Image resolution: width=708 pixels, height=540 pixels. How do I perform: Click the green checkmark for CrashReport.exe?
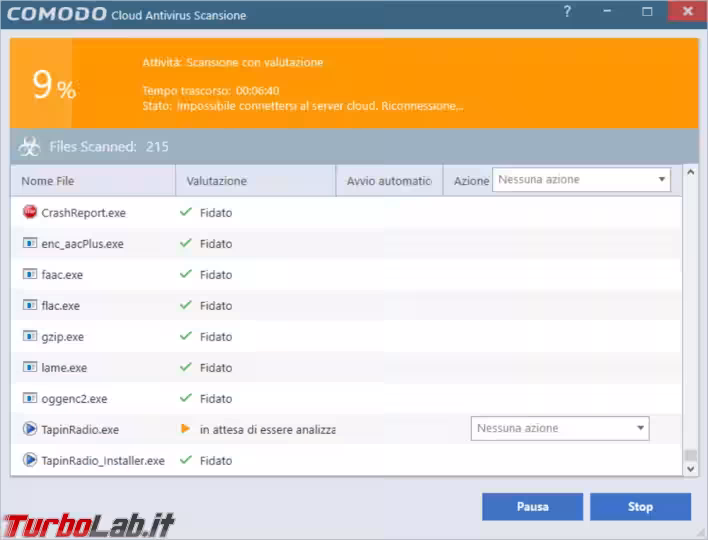(186, 212)
